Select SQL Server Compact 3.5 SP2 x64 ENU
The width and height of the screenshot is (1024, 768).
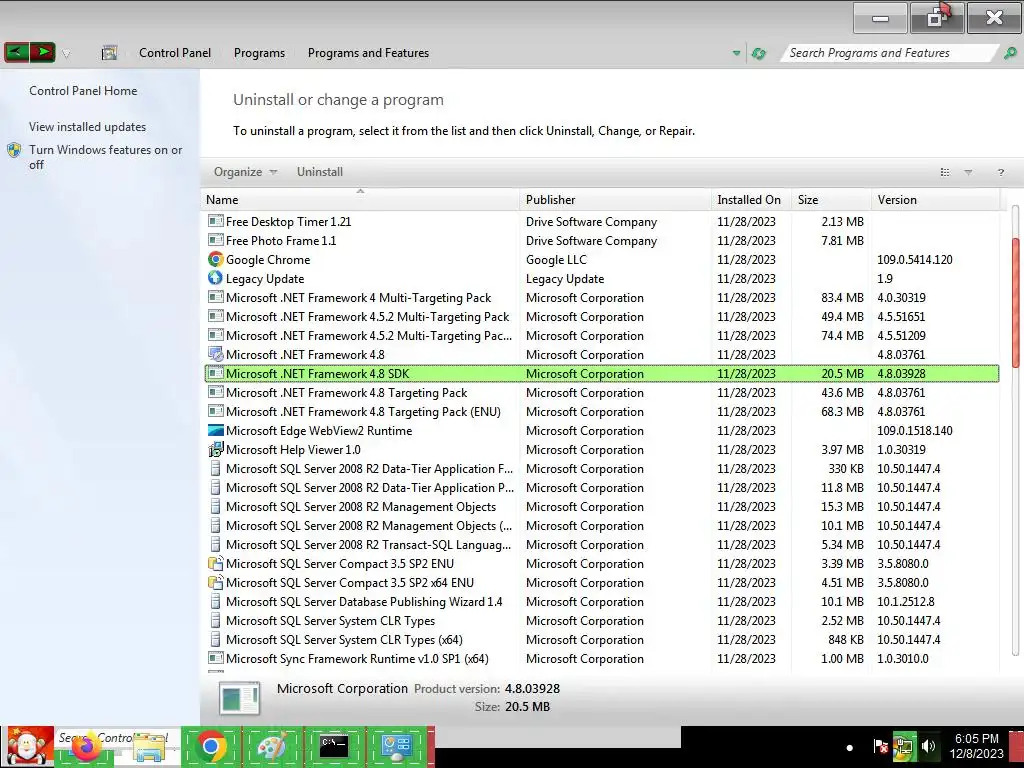click(x=602, y=583)
